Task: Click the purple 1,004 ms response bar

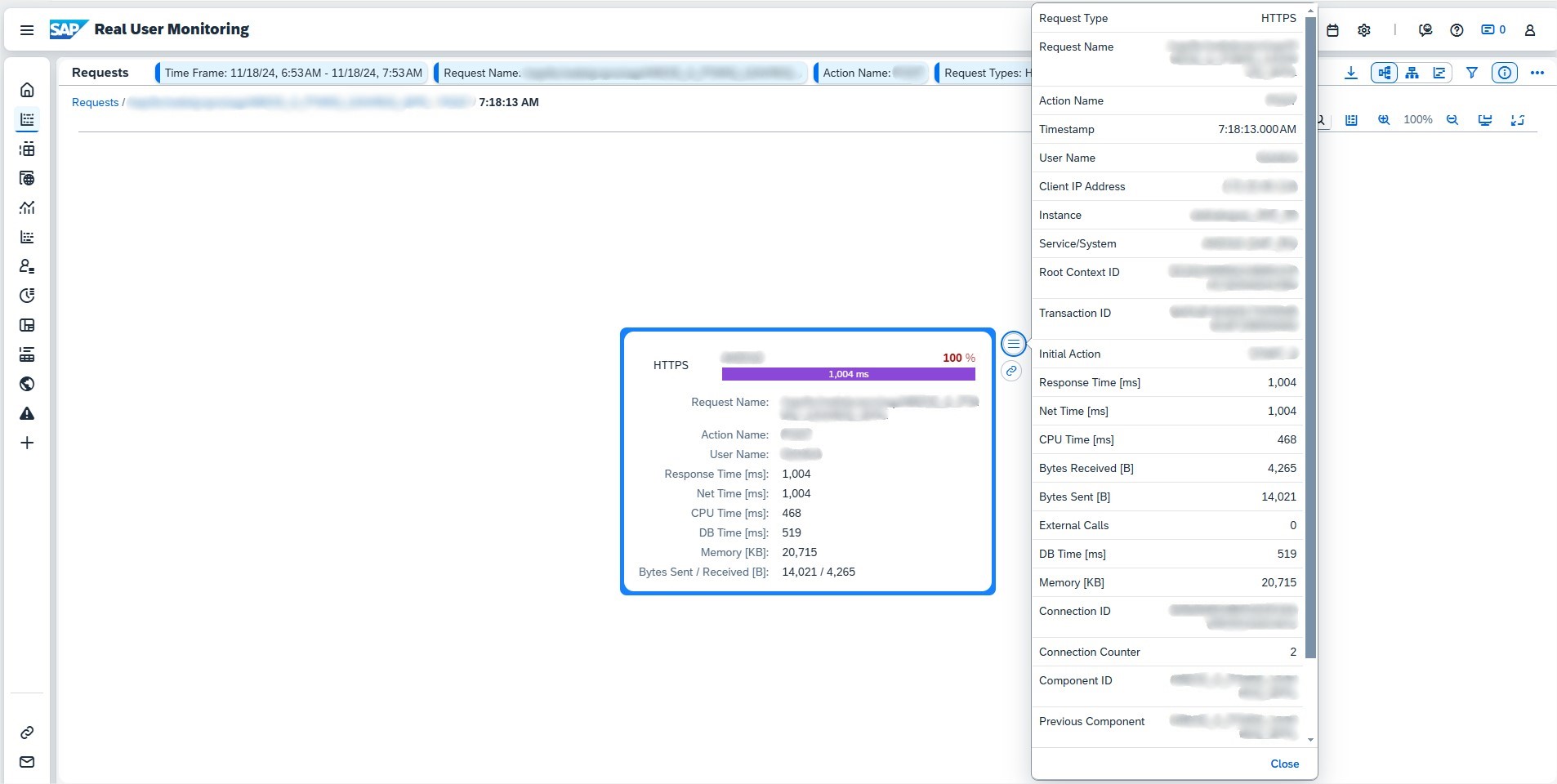Action: (848, 374)
